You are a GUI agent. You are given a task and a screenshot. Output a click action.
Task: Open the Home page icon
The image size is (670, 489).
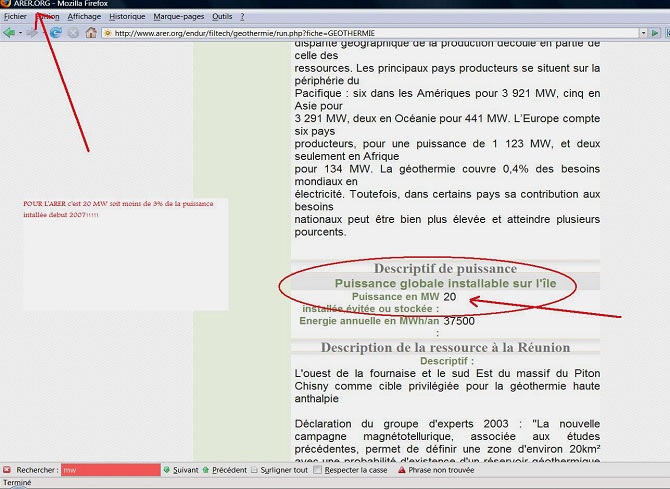pyautogui.click(x=91, y=33)
